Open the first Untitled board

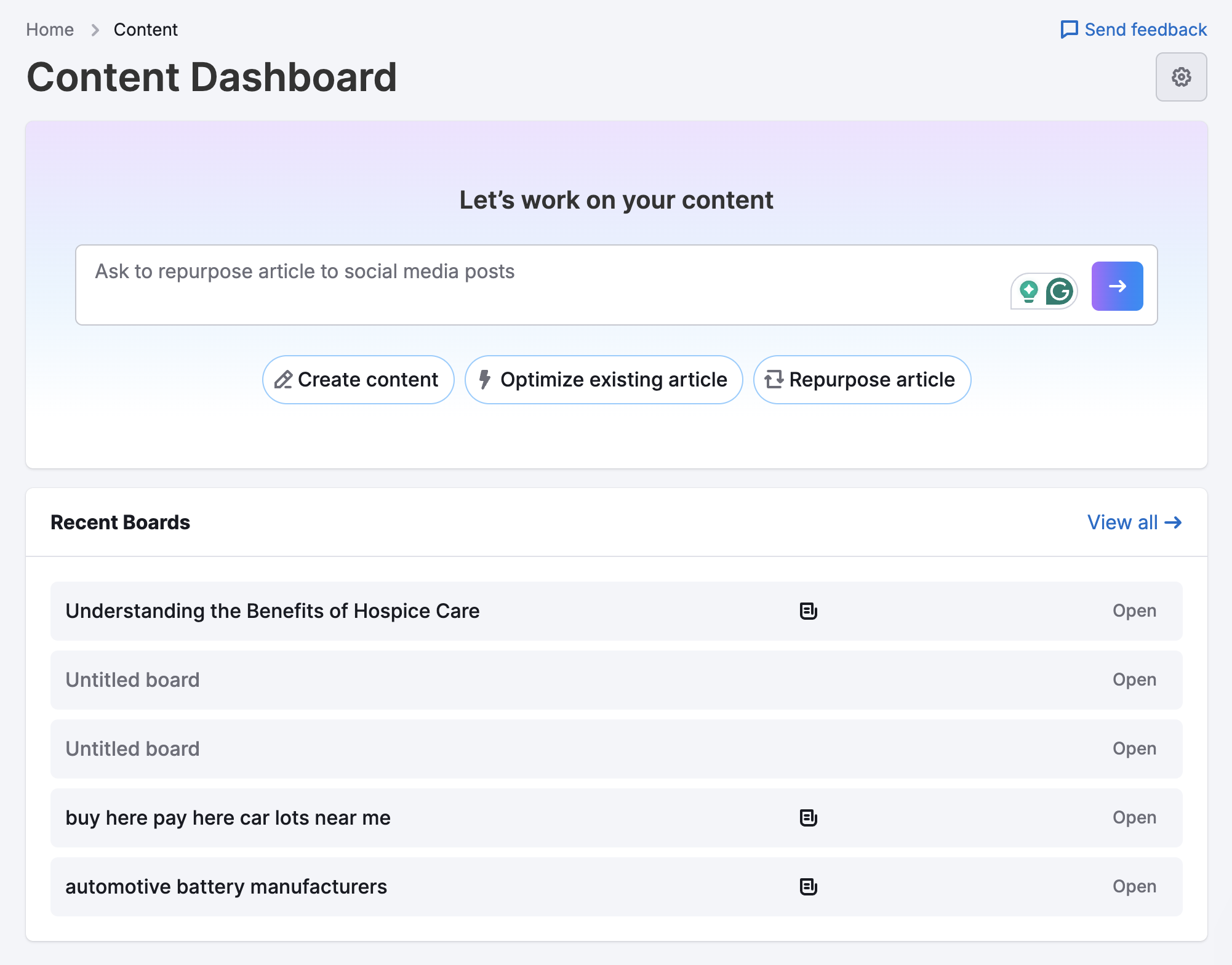132,680
